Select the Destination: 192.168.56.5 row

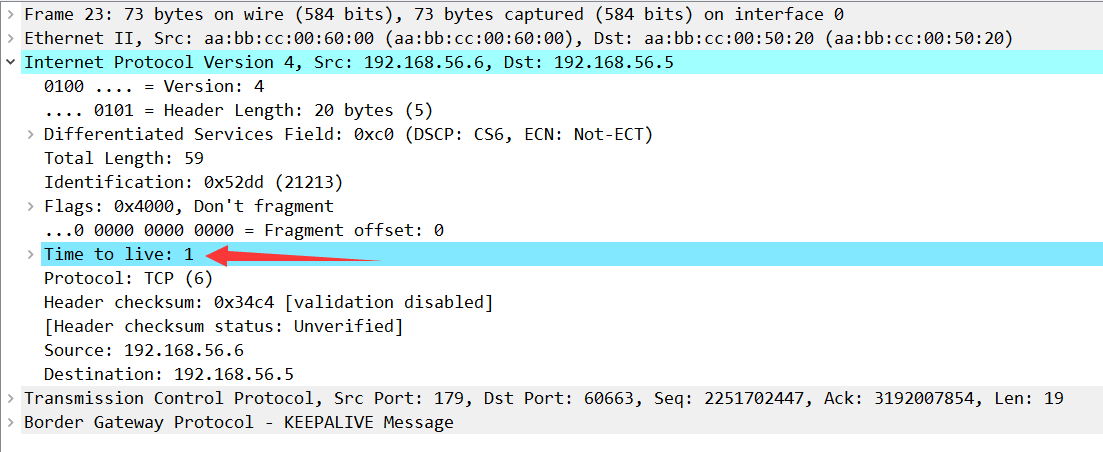pos(168,374)
